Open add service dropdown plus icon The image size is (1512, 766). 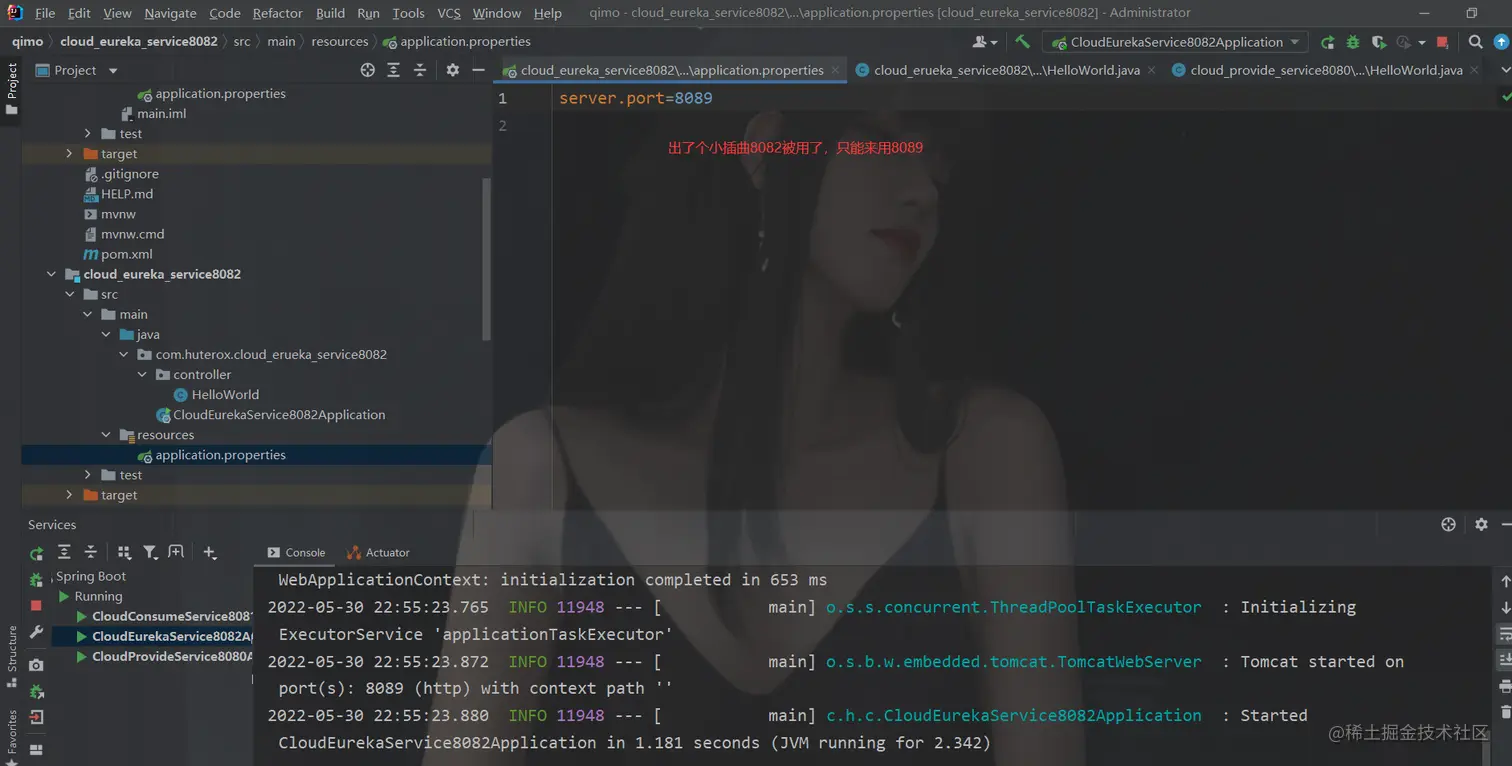[210, 552]
